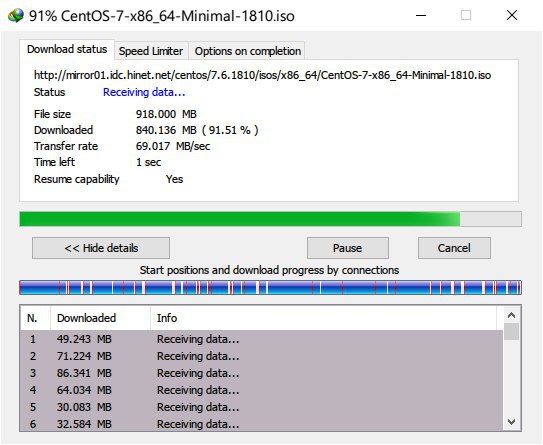Viewport: 543px width, 445px height.
Task: Click the Downloaded column header
Action: pos(100,318)
